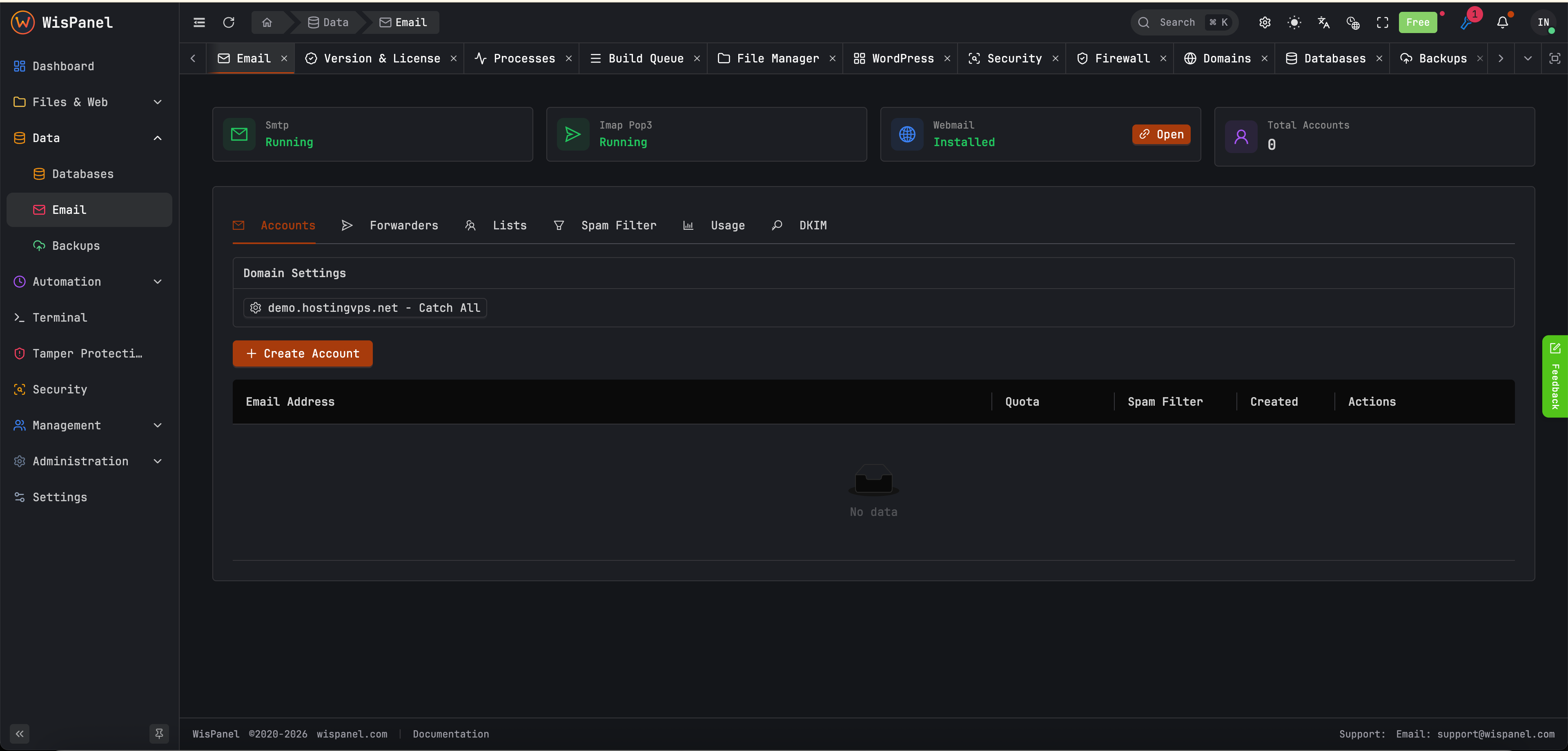
Task: Go to home via breadcrumb house icon
Action: pyautogui.click(x=267, y=22)
